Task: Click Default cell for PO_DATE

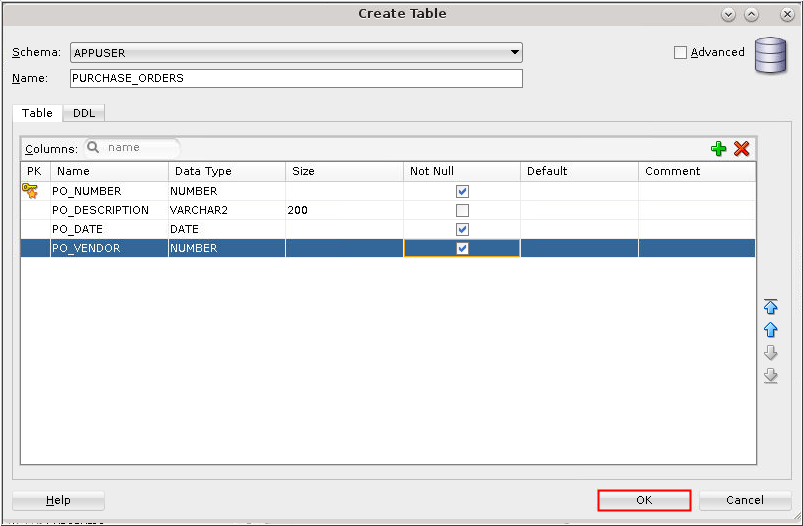Action: pyautogui.click(x=579, y=229)
